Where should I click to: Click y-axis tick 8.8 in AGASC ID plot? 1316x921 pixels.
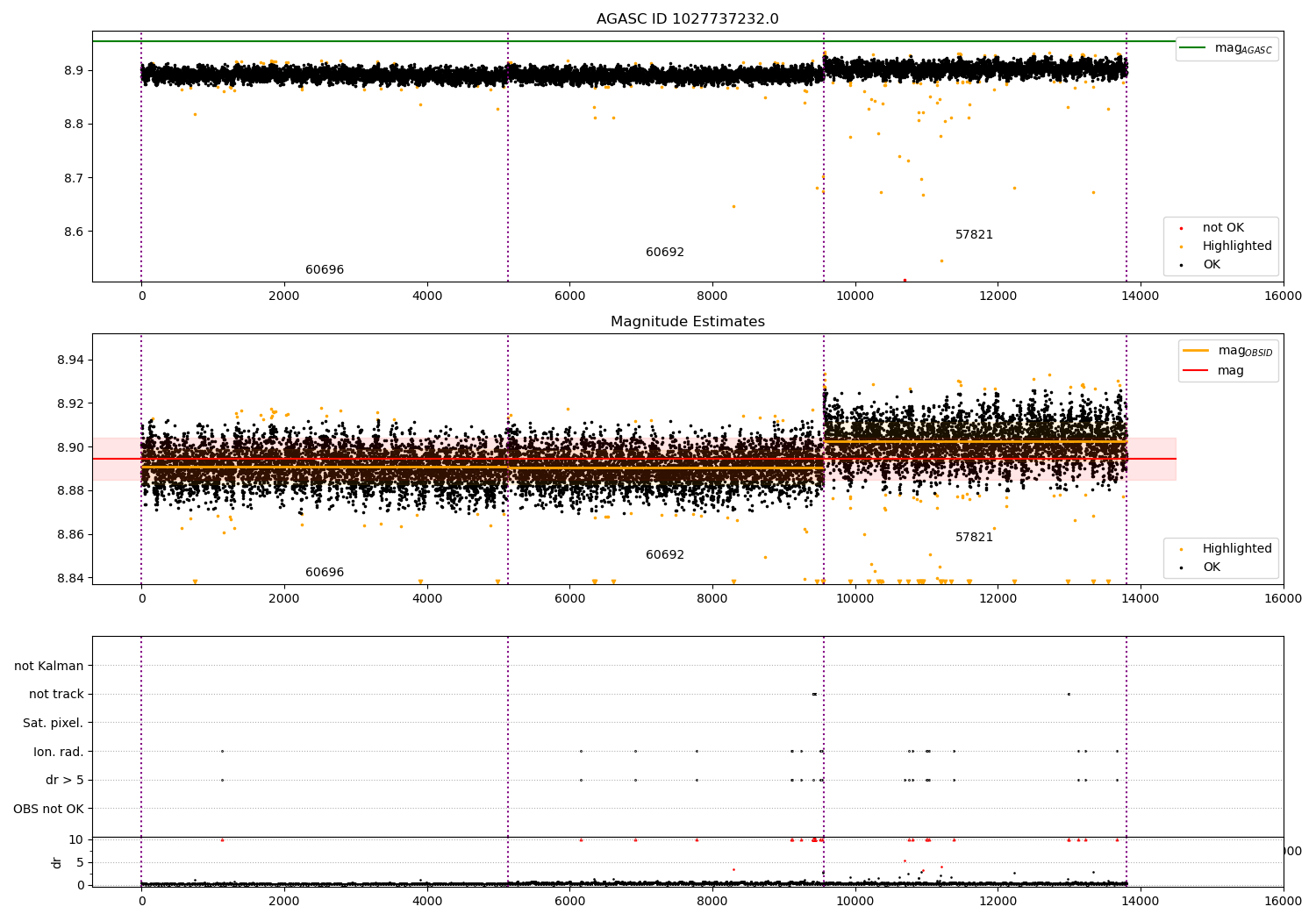point(72,125)
